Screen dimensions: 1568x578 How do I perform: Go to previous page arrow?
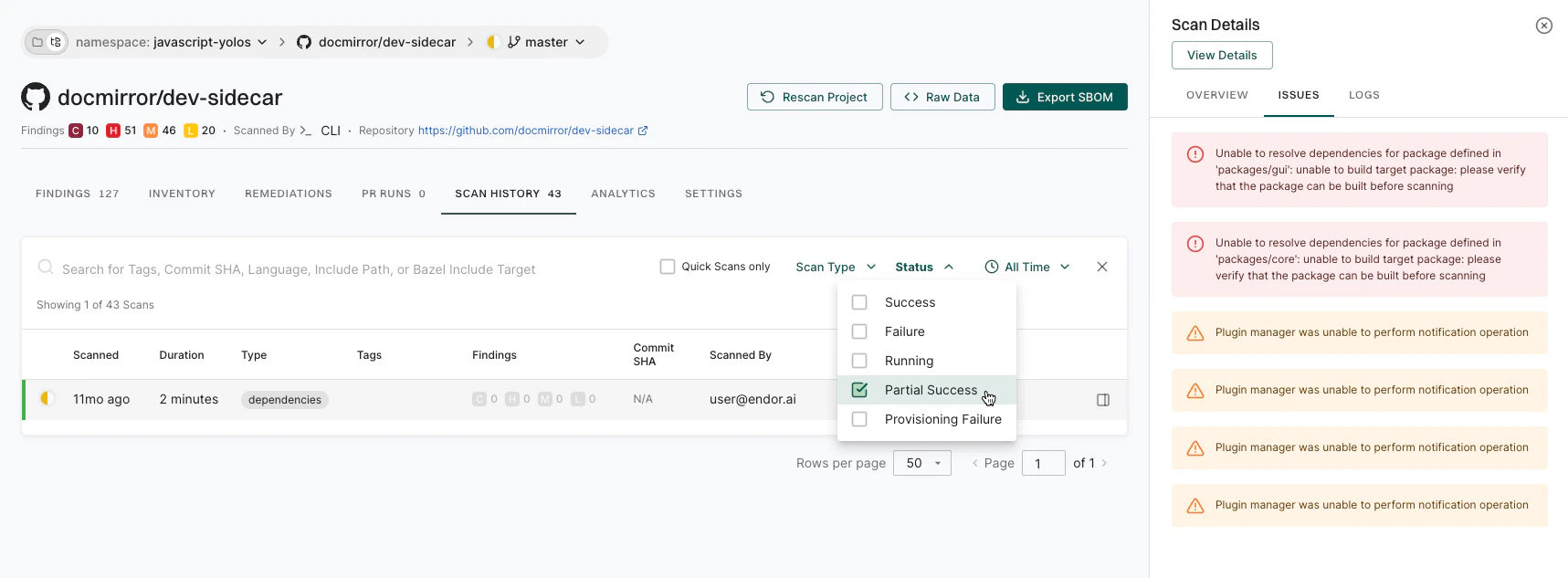pos(975,463)
